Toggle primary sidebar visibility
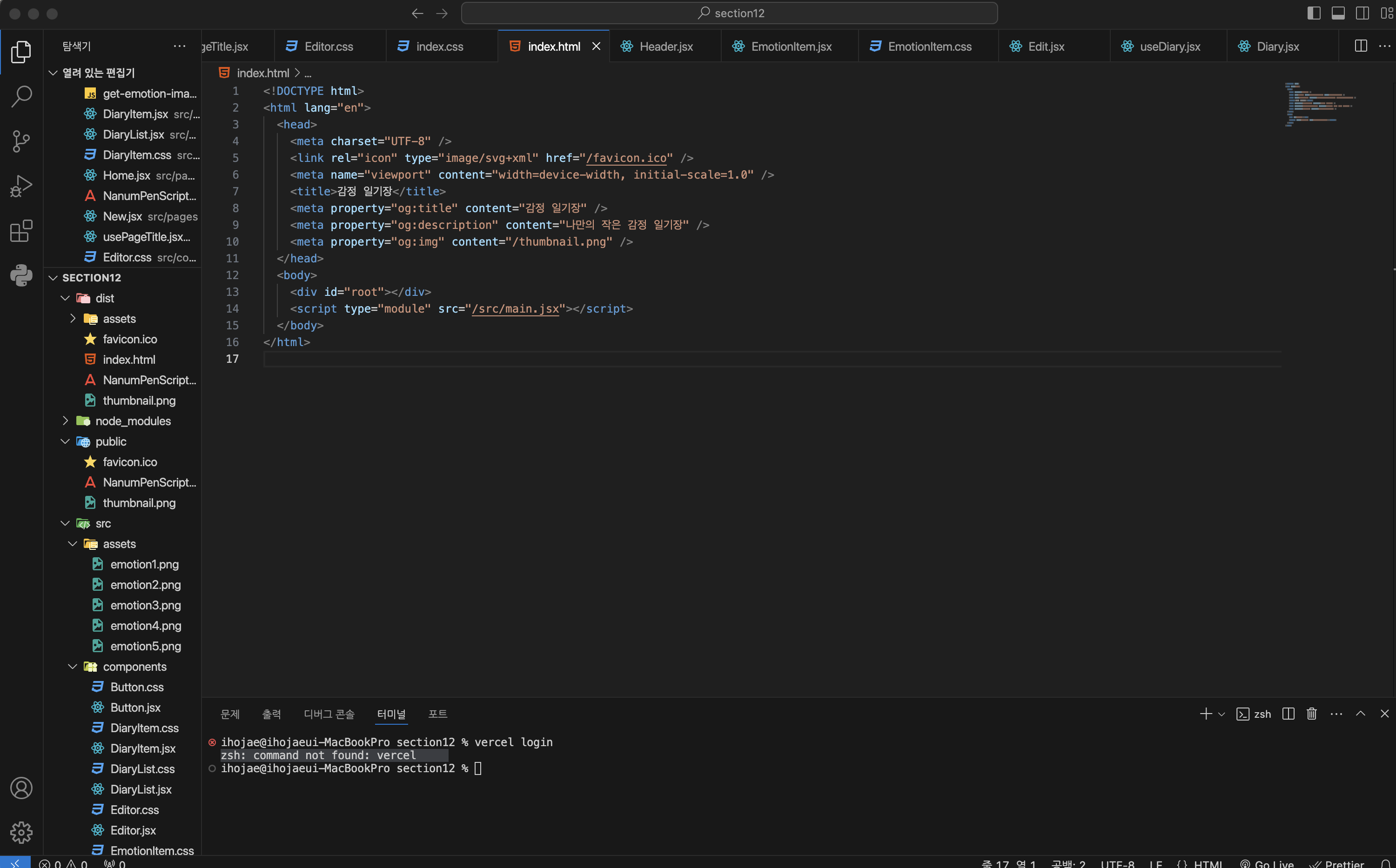The width and height of the screenshot is (1396, 868). (x=1314, y=13)
